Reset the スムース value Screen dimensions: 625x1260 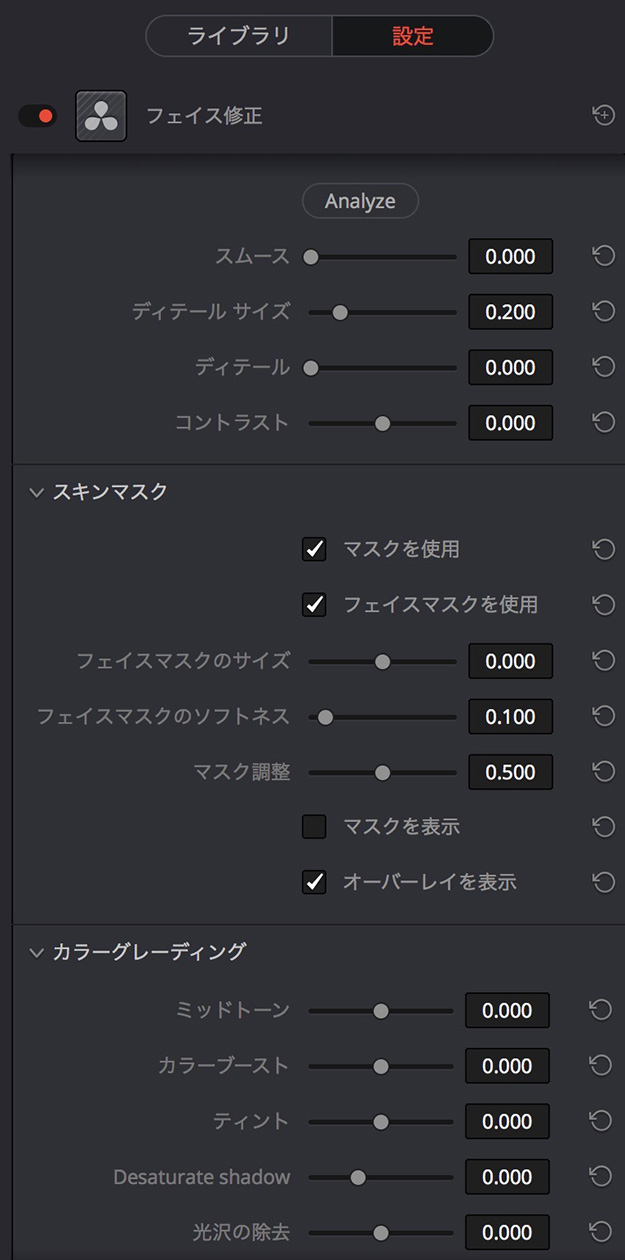pos(603,257)
